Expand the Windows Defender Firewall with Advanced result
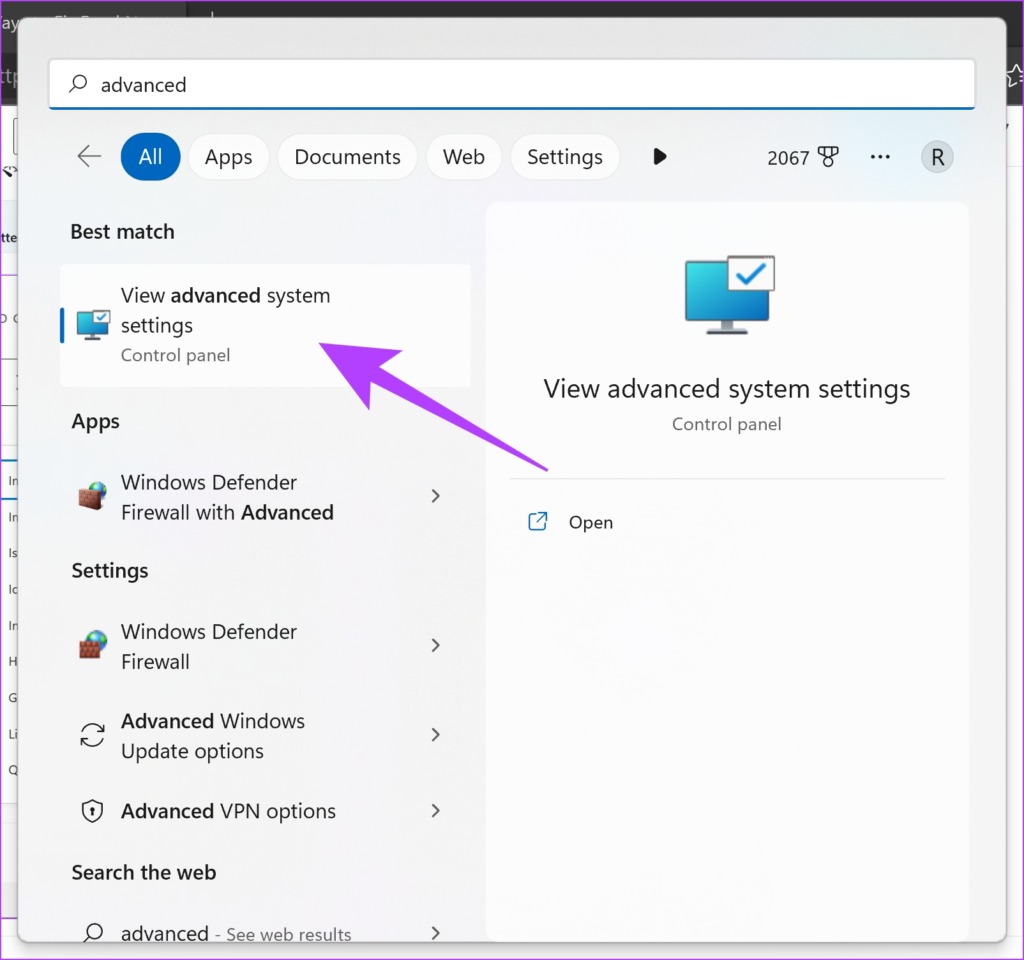The width and height of the screenshot is (1024, 960). point(435,496)
